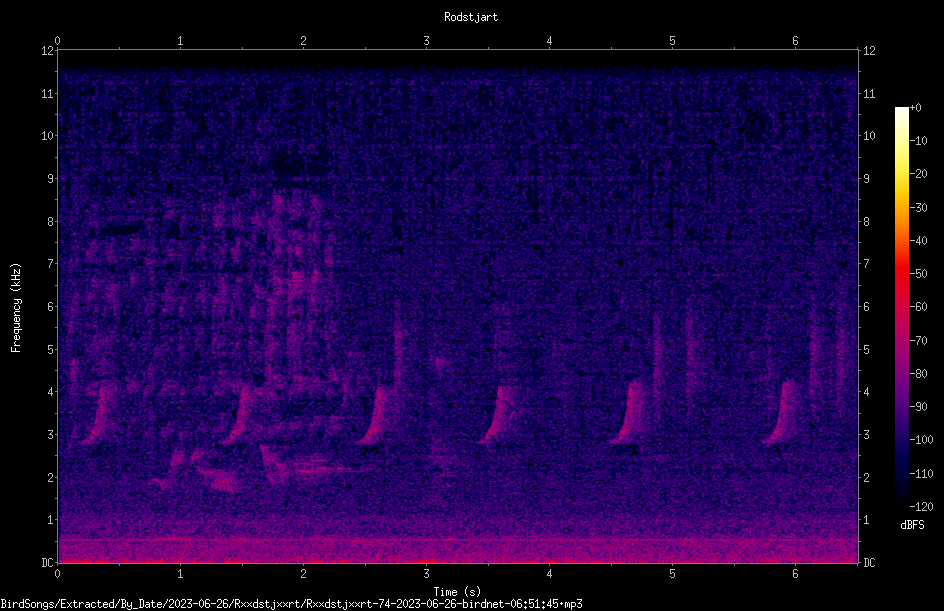Click the Rodstjart title text
Screen dimensions: 944x611
[x=471, y=17]
